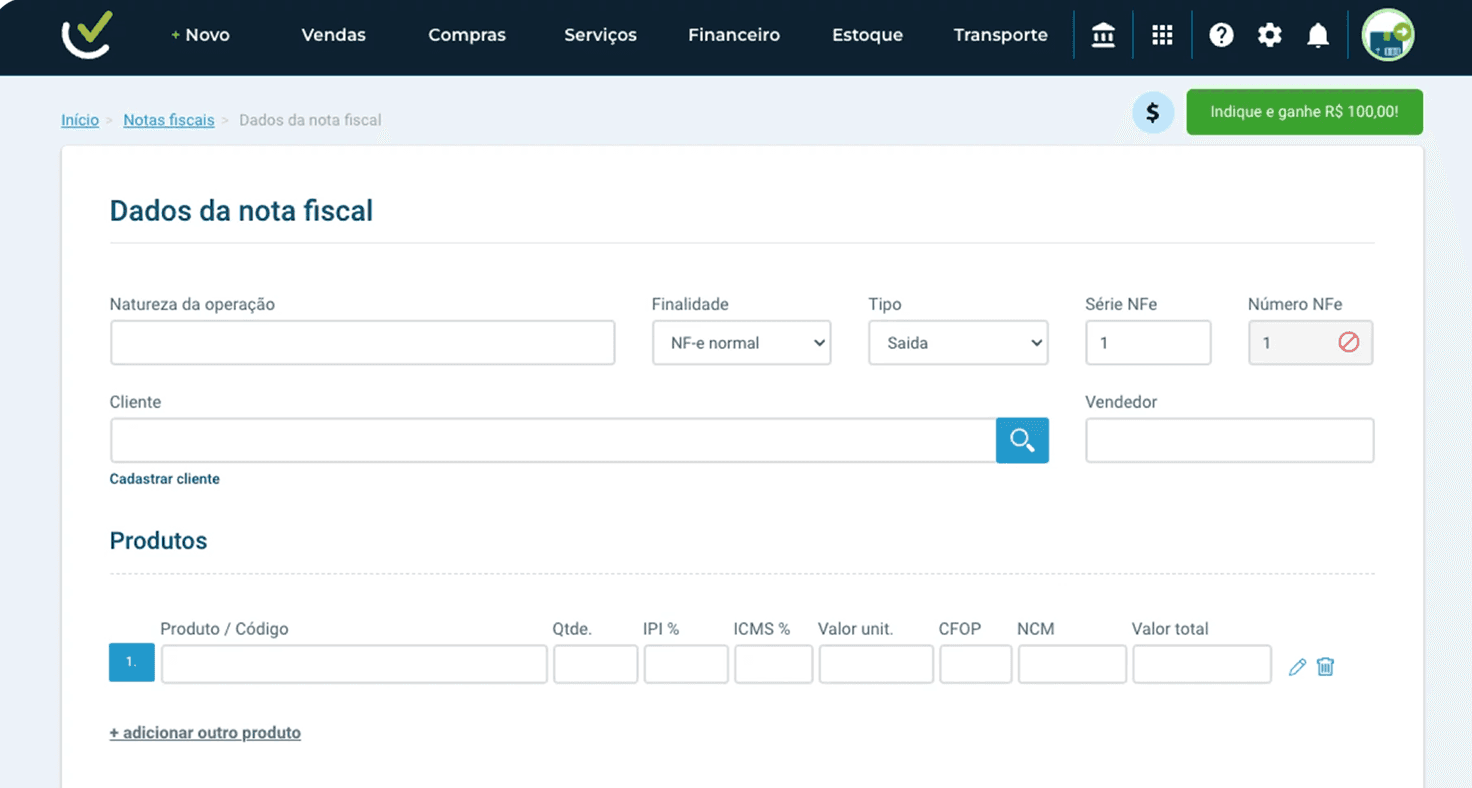Image resolution: width=1472 pixels, height=788 pixels.
Task: Click the Cadastrar cliente link
Action: 165,479
